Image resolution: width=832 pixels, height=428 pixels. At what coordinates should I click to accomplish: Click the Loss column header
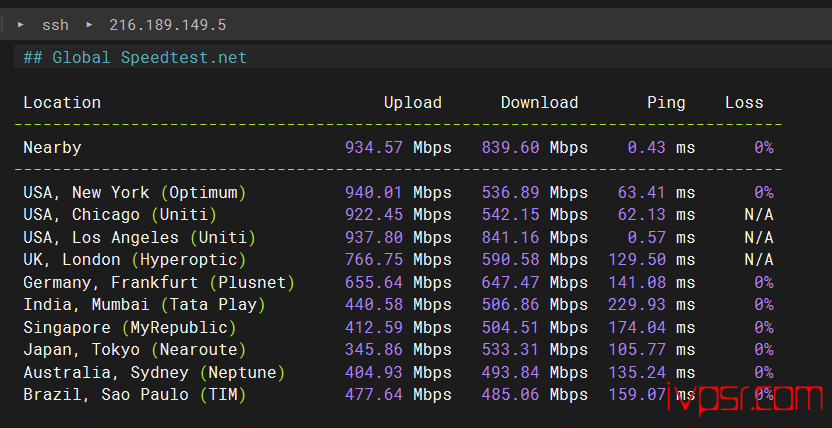click(744, 102)
